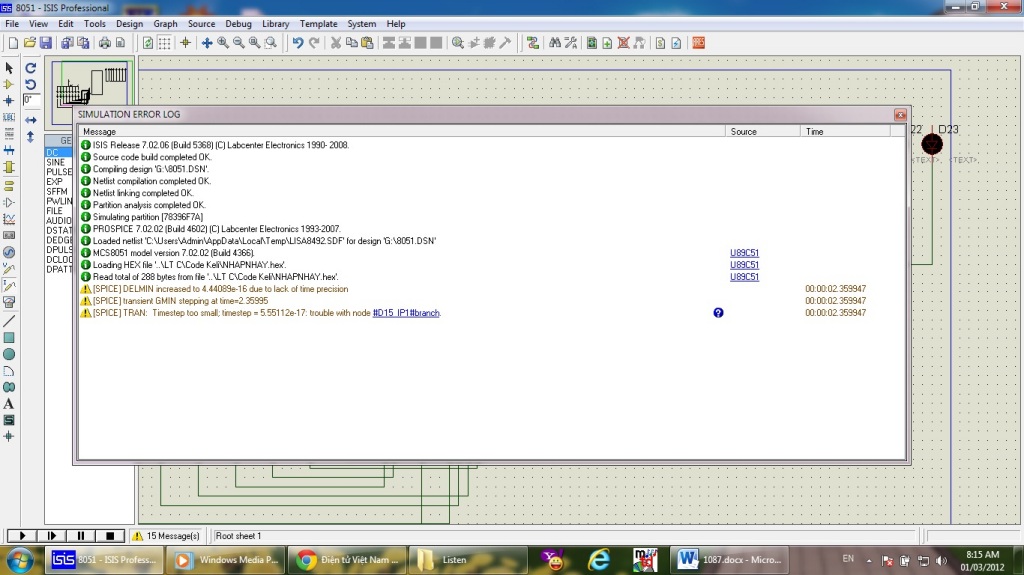Click the Zoom to Area icon
Screen dimensions: 1024x575
click(x=270, y=43)
